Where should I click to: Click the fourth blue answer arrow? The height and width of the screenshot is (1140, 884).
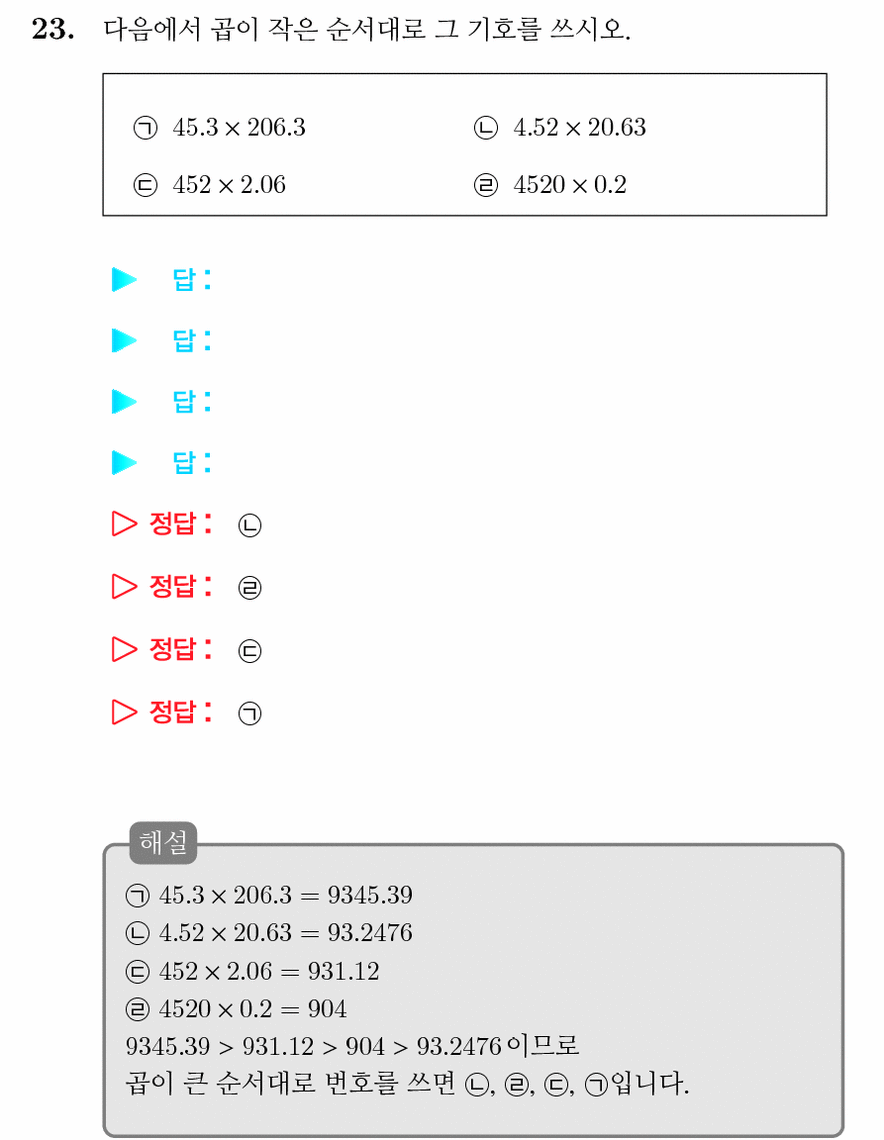124,462
